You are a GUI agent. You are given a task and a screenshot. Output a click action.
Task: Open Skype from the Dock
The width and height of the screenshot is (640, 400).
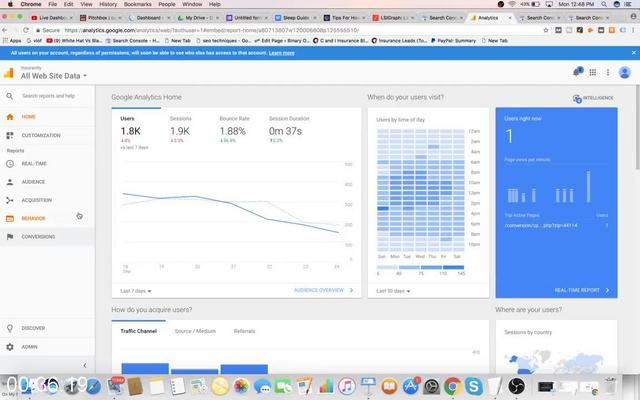click(x=474, y=386)
